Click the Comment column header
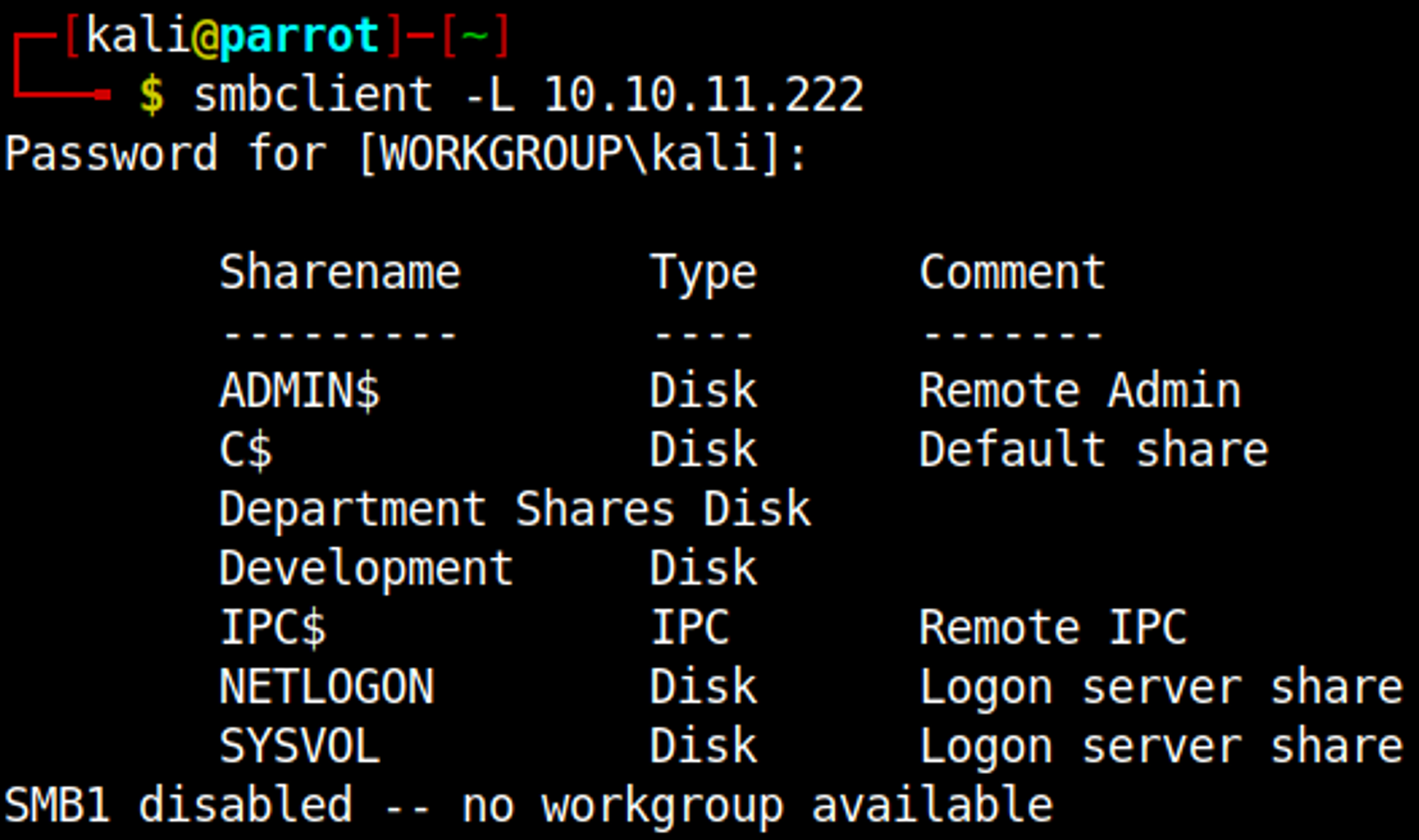 [x=1012, y=272]
